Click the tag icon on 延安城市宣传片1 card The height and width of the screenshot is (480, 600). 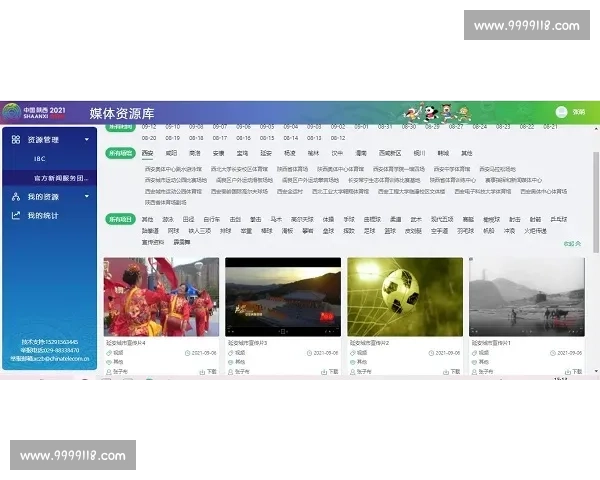pos(474,353)
